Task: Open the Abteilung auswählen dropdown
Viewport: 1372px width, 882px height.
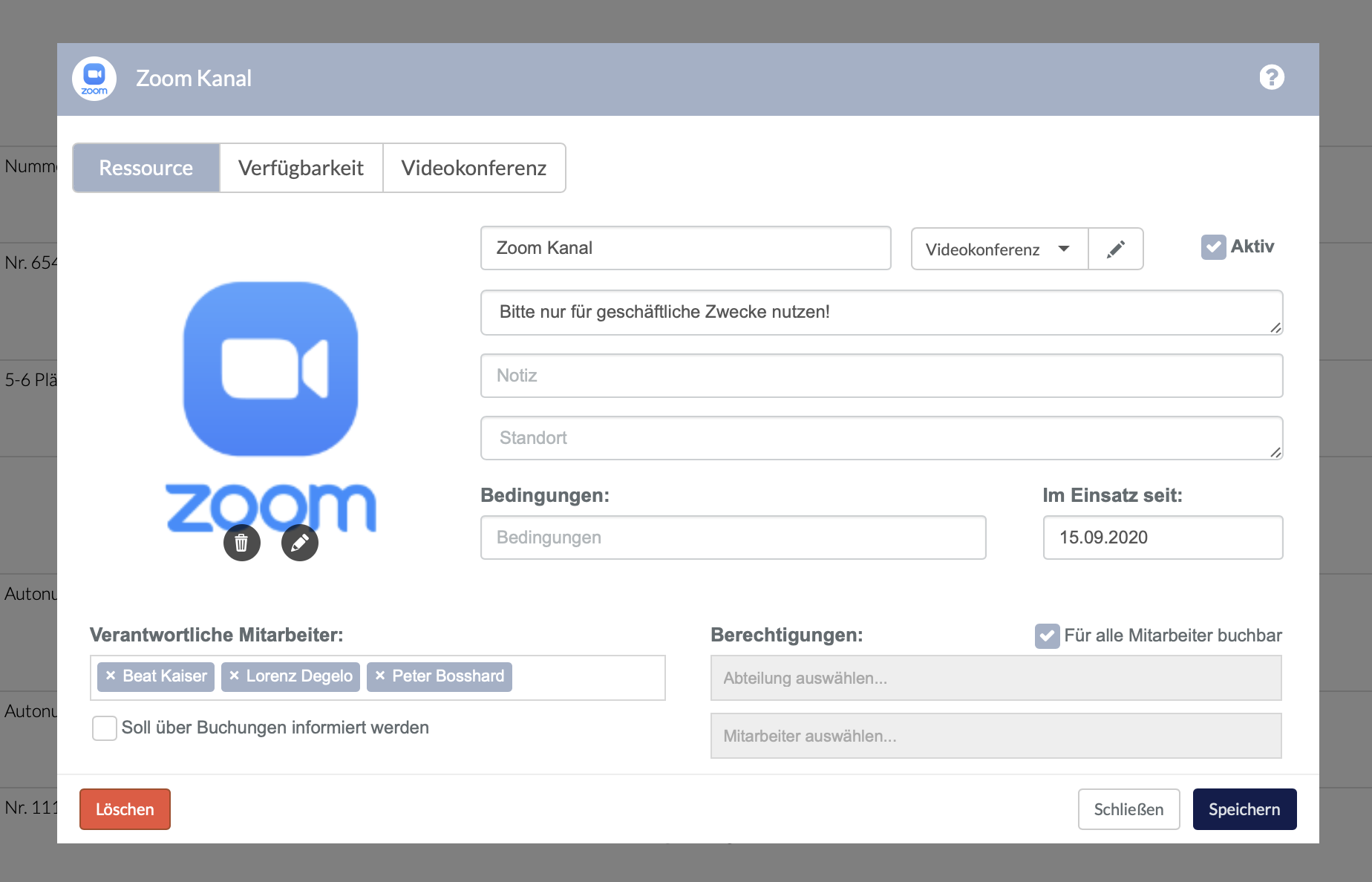Action: pyautogui.click(x=996, y=678)
